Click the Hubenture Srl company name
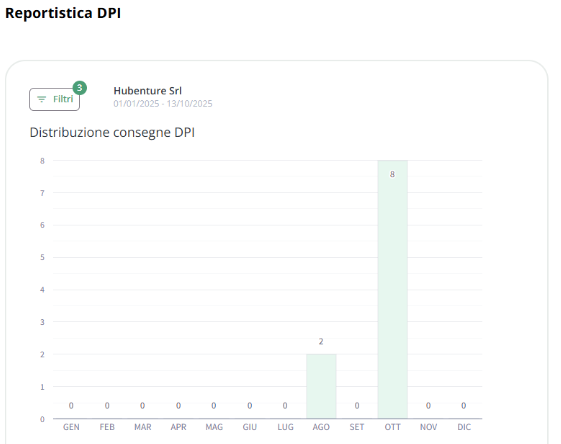Screen dimensions: 561x444 click(x=147, y=91)
